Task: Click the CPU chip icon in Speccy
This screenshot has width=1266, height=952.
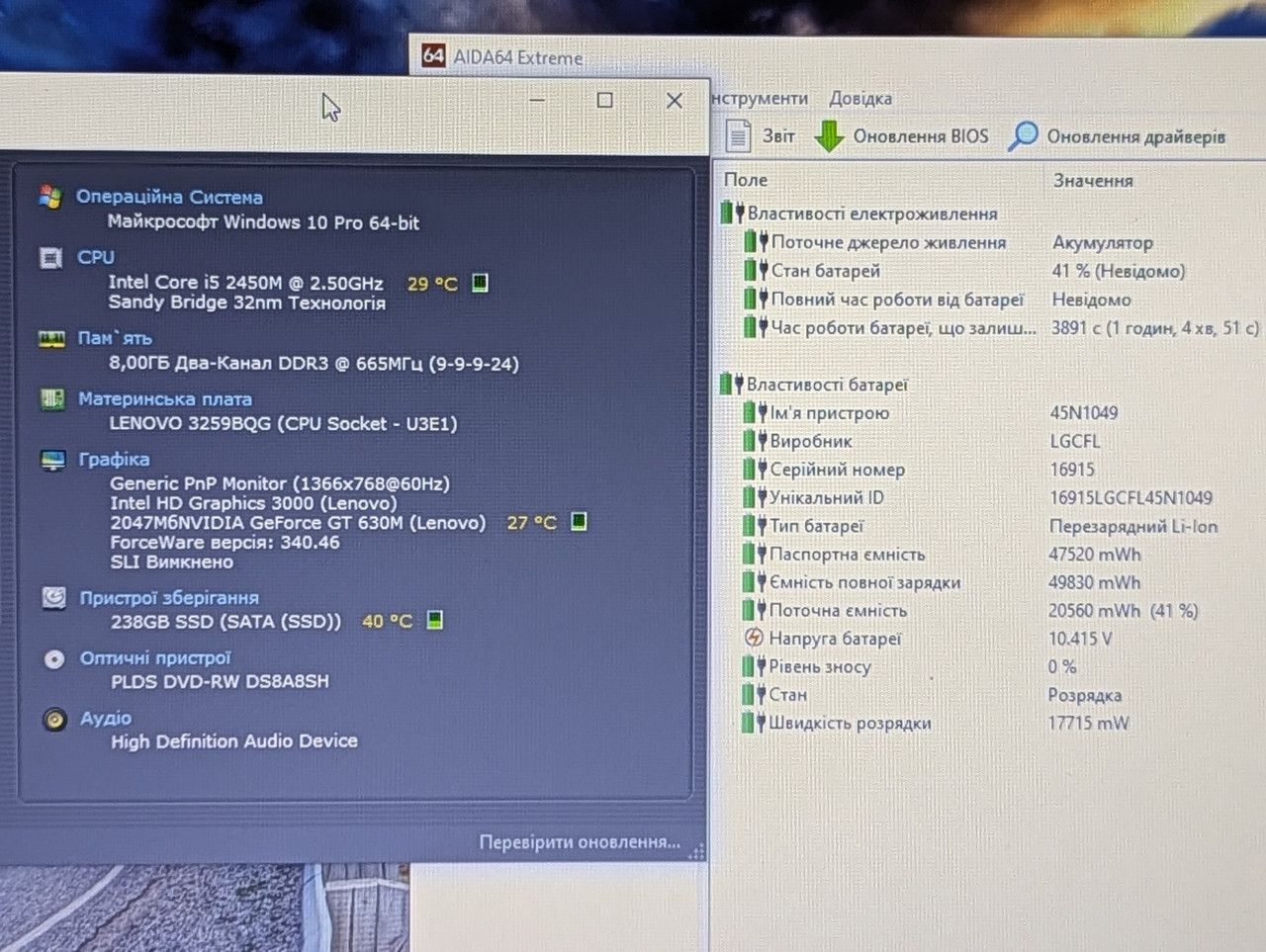Action: pos(50,258)
